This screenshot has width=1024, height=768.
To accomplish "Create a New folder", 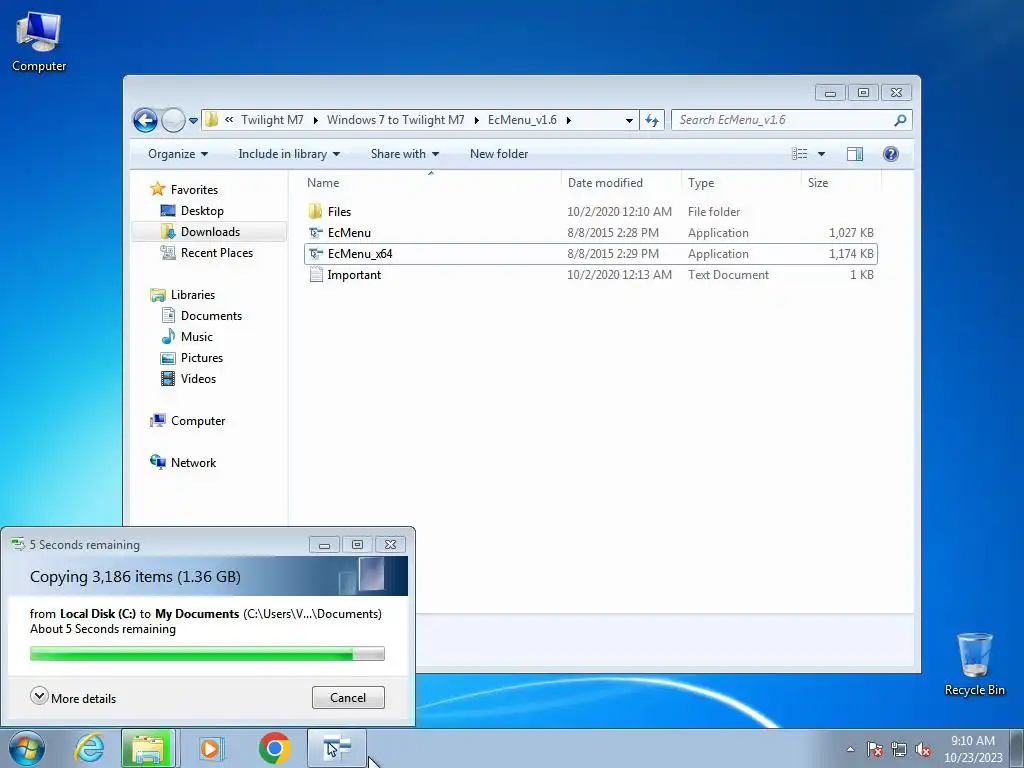I will click(x=499, y=154).
